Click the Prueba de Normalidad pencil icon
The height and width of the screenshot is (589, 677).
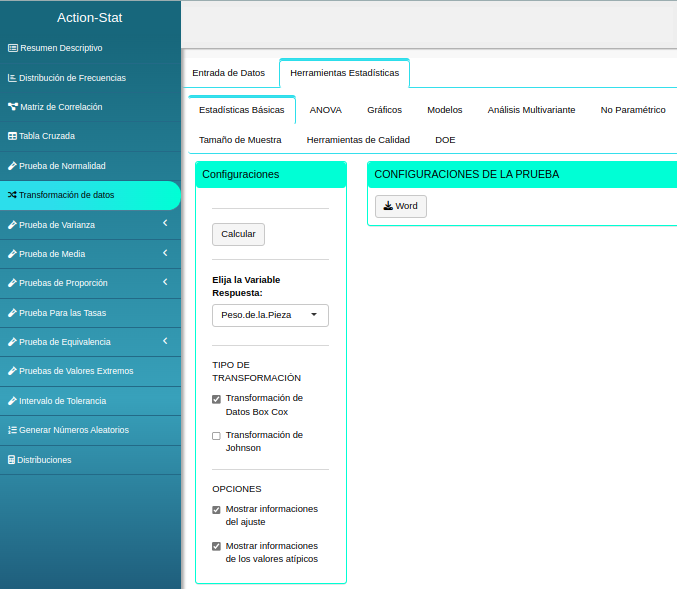pyautogui.click(x=12, y=166)
